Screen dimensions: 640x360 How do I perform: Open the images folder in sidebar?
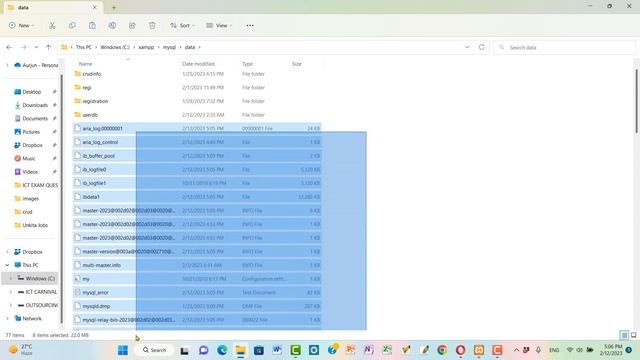[x=31, y=198]
